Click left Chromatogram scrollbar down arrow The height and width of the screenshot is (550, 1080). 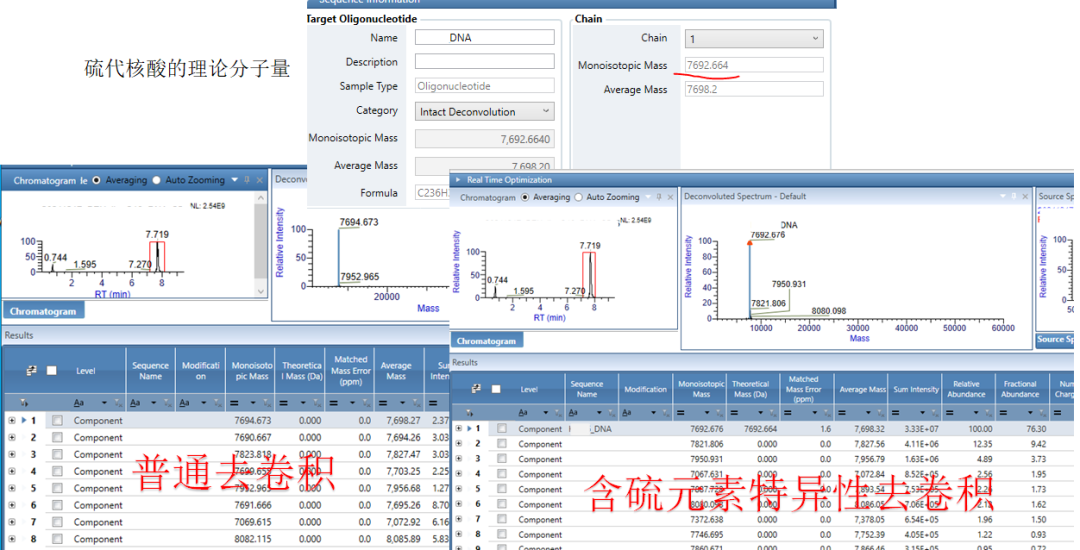click(x=260, y=292)
